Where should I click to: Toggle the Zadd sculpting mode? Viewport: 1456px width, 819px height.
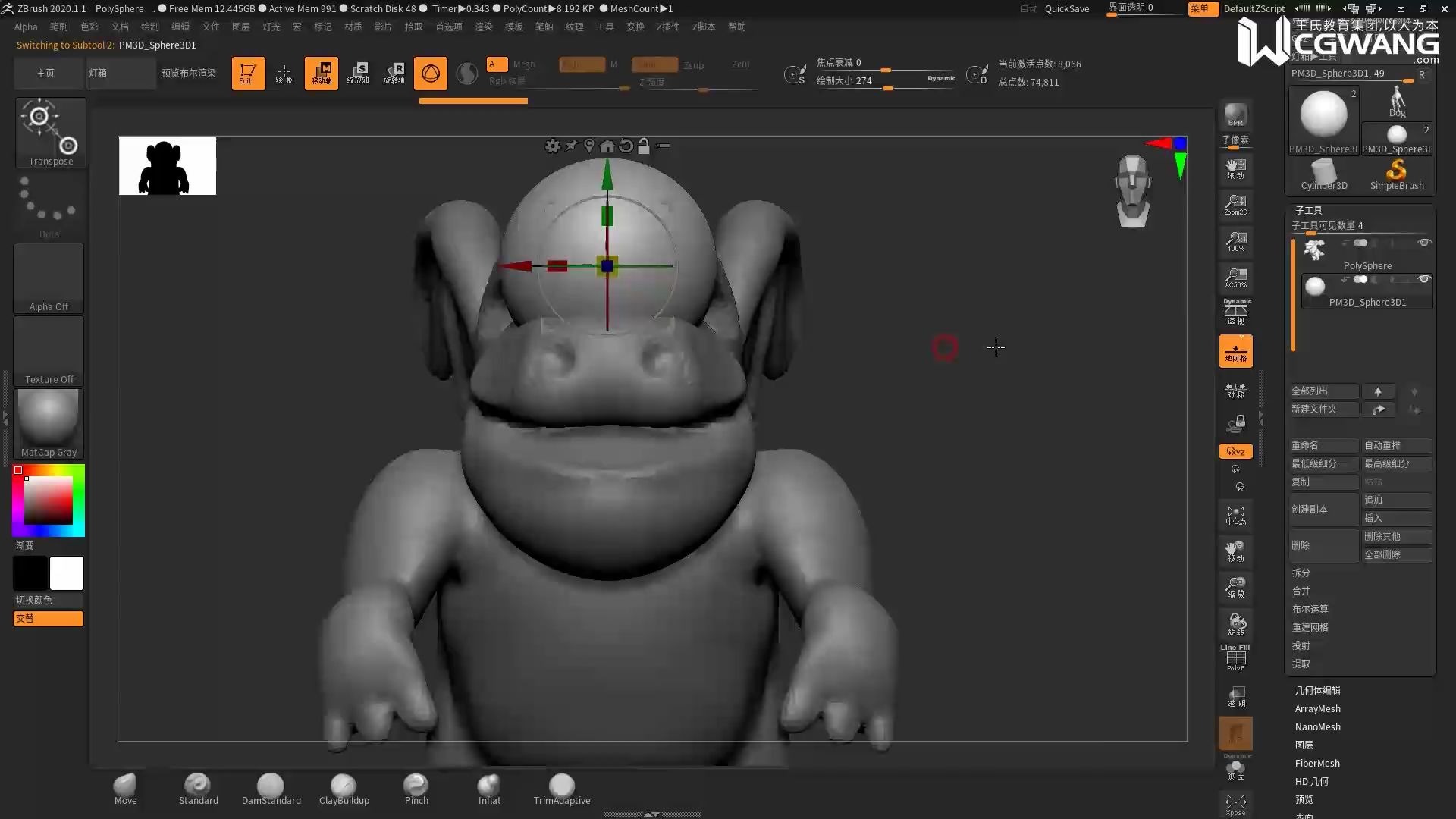pos(654,64)
